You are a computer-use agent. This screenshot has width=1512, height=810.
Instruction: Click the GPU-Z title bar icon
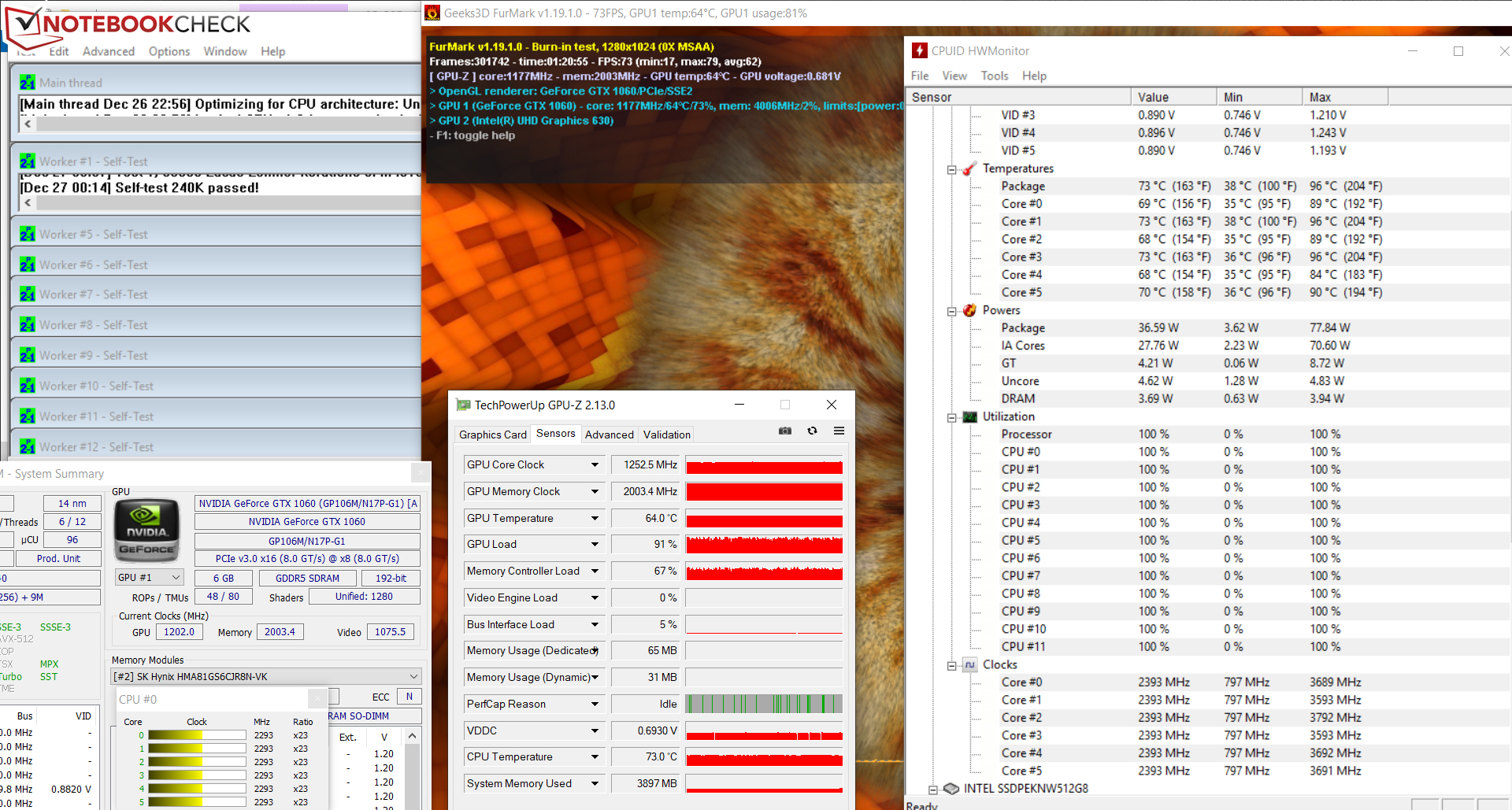463,405
